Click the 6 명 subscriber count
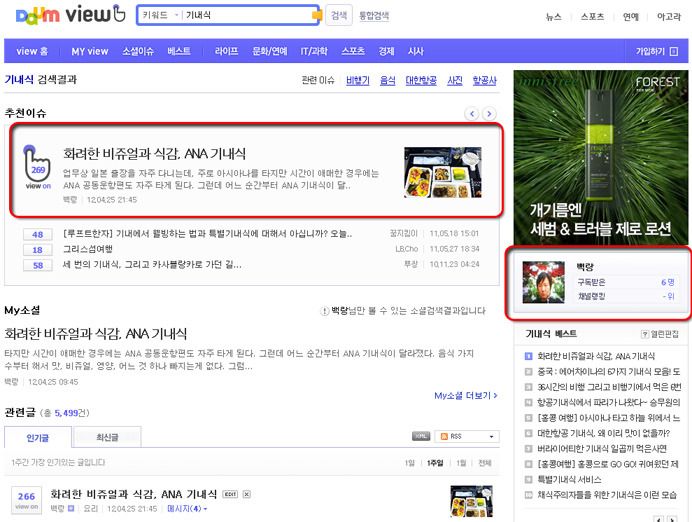The image size is (692, 522). (667, 282)
